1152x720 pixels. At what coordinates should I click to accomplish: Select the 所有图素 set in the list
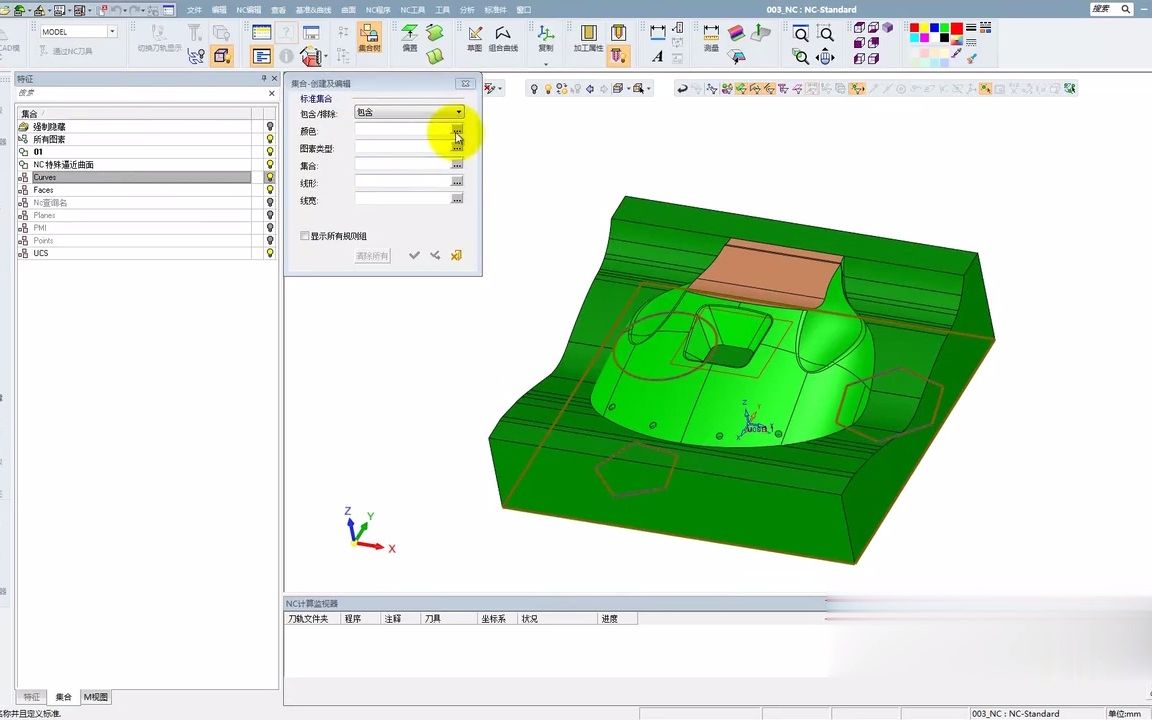tap(50, 140)
